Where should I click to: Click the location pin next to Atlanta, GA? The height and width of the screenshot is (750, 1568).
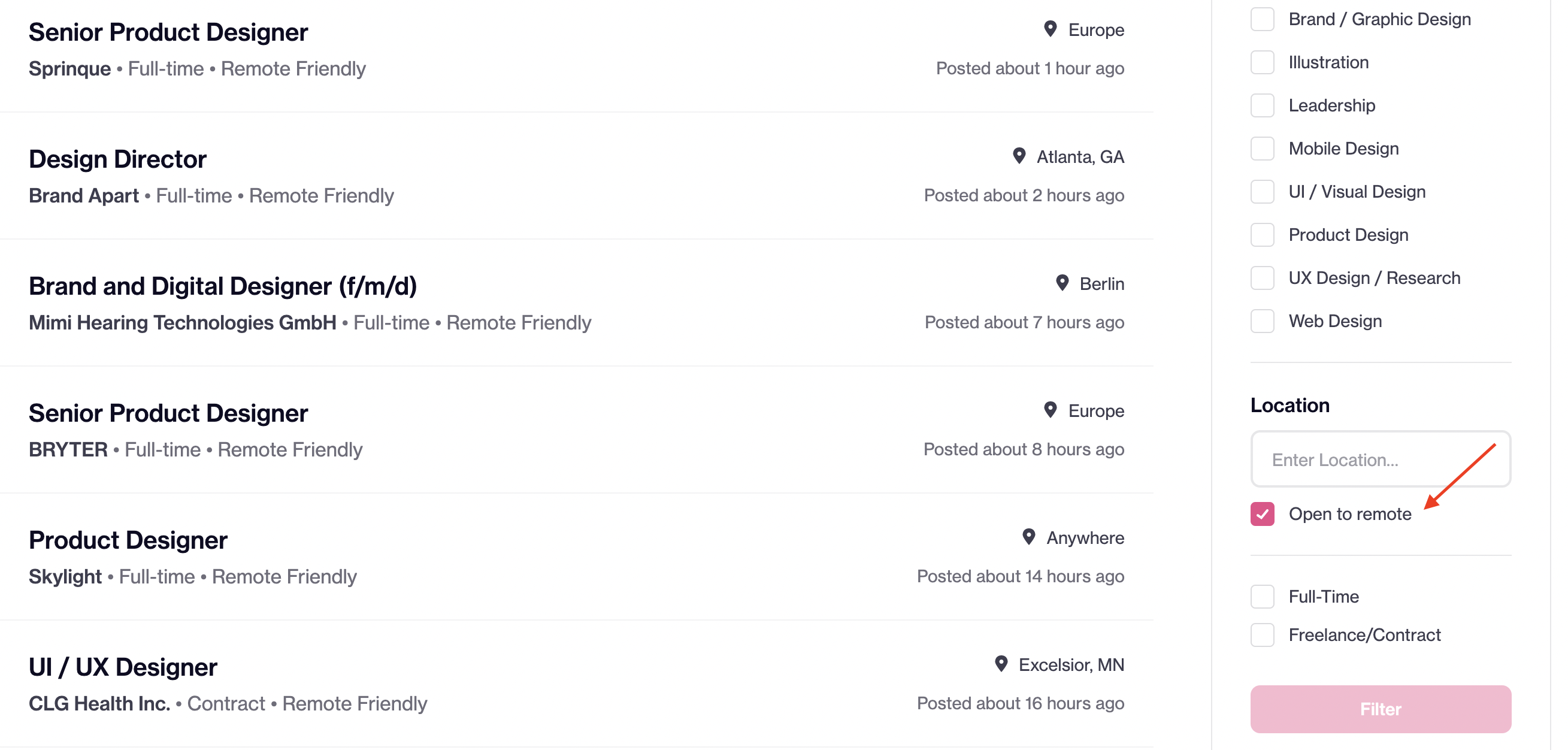click(x=1019, y=156)
